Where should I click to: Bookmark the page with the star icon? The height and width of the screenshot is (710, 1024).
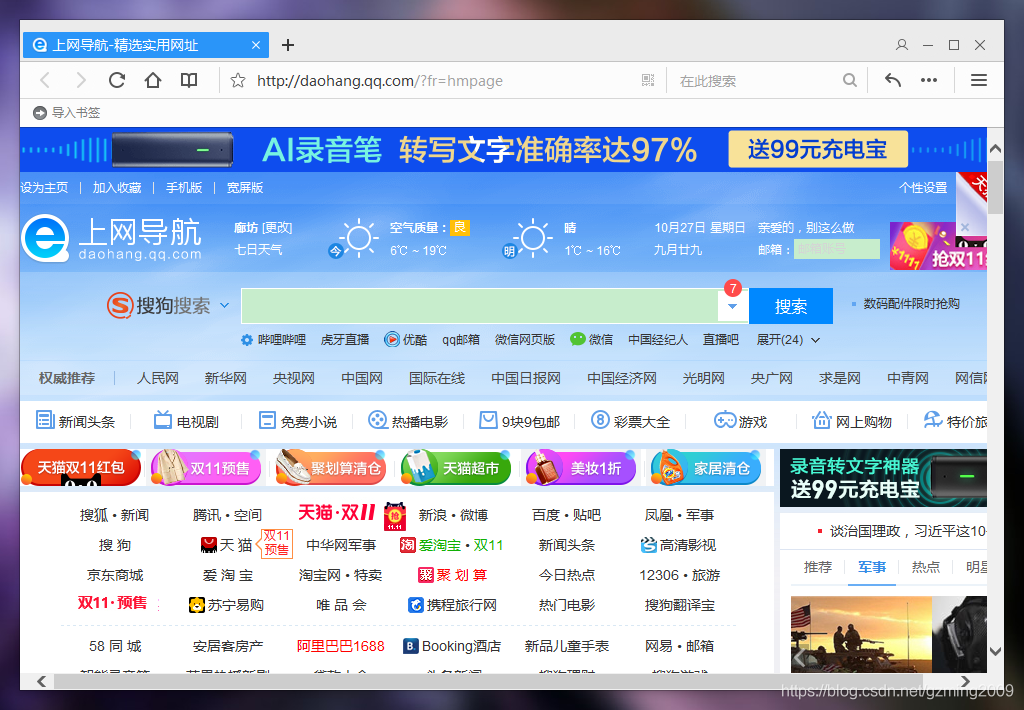[238, 80]
